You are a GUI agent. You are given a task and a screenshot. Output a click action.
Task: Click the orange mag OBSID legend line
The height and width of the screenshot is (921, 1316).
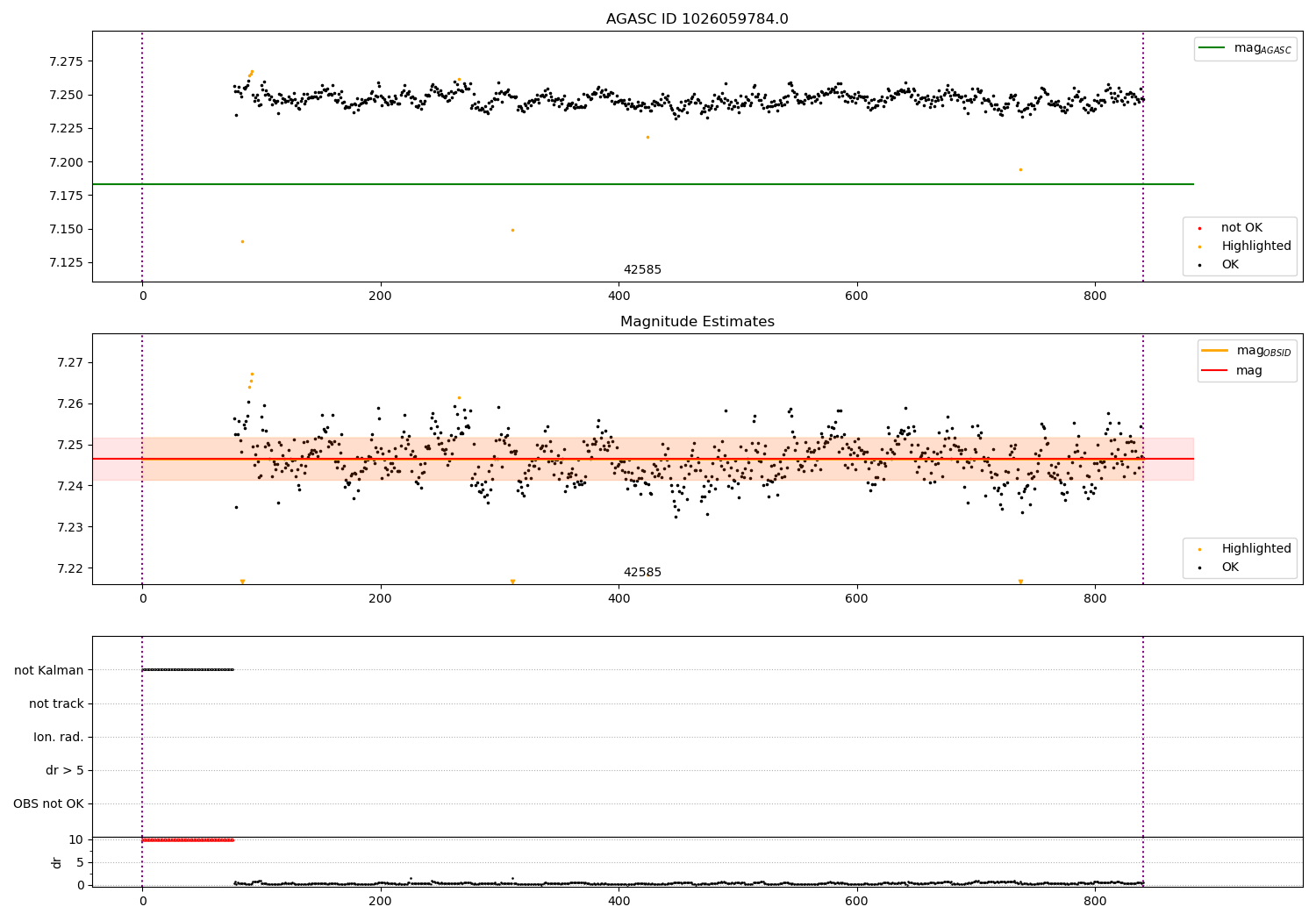[1215, 351]
